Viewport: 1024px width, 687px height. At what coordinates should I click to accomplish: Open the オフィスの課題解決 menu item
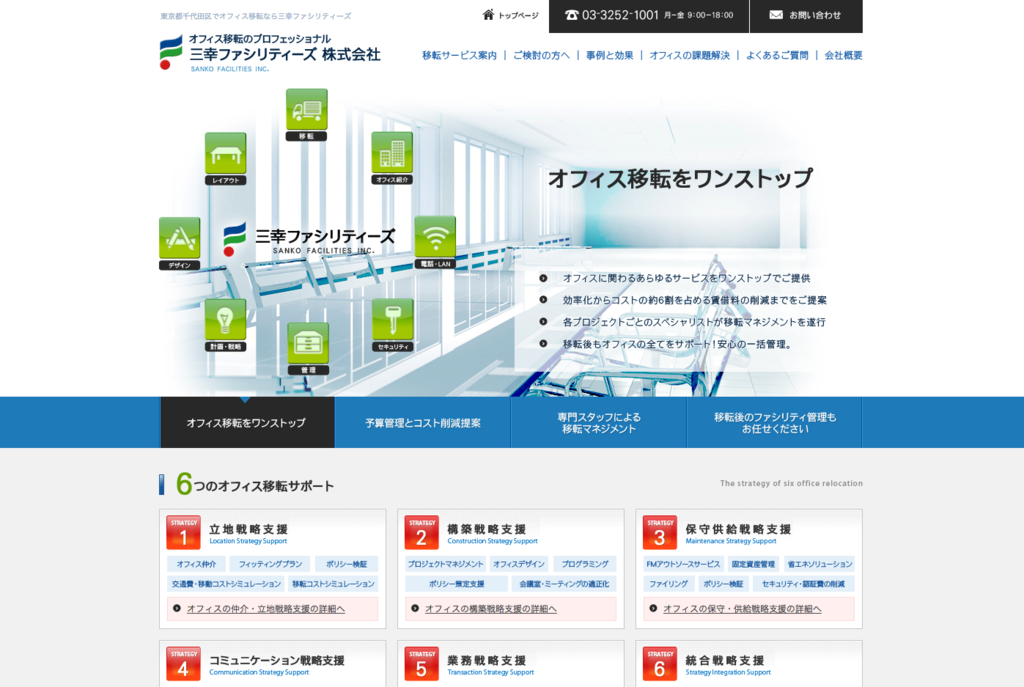click(690, 56)
